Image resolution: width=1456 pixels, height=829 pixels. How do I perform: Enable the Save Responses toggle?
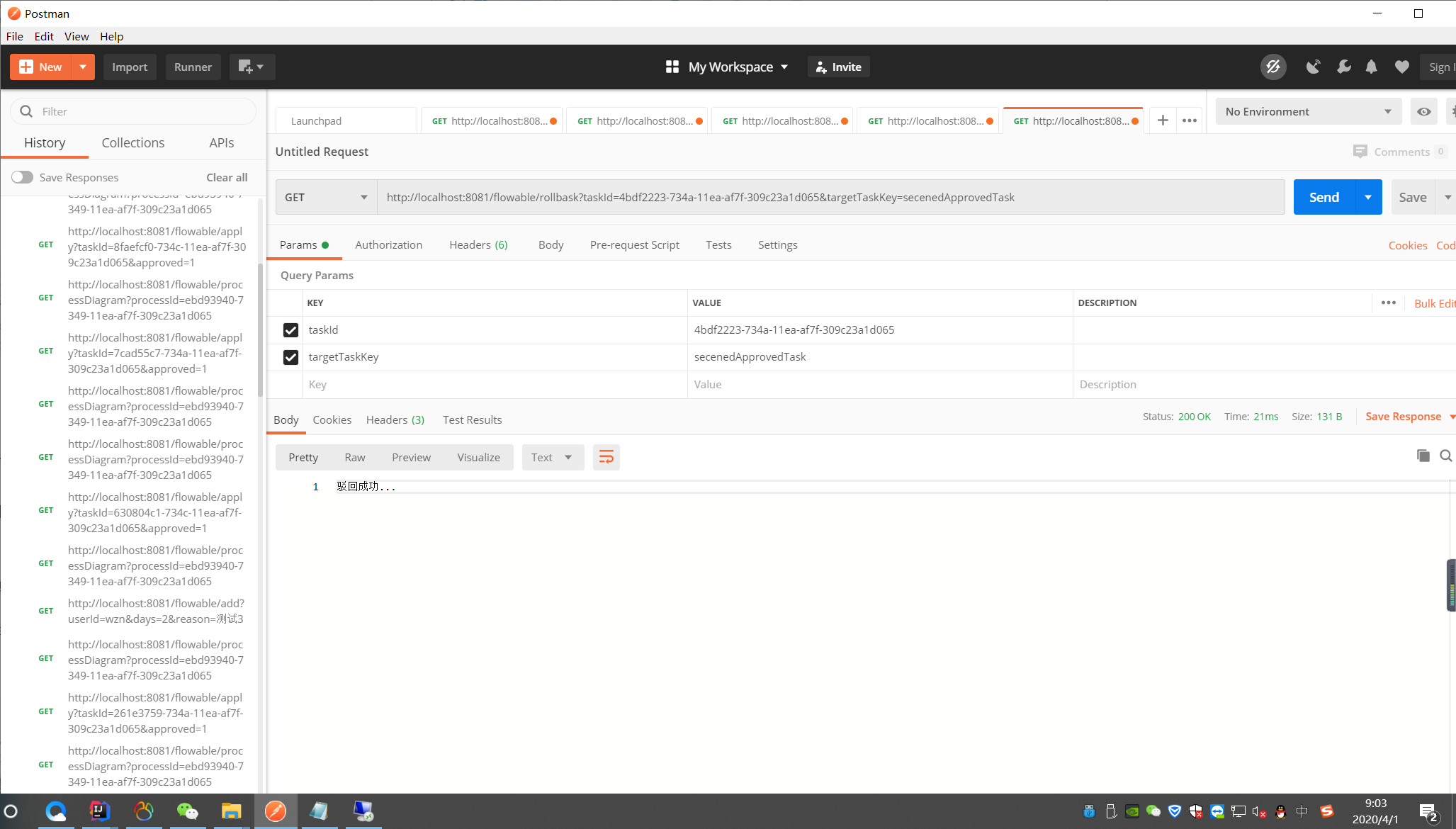23,176
